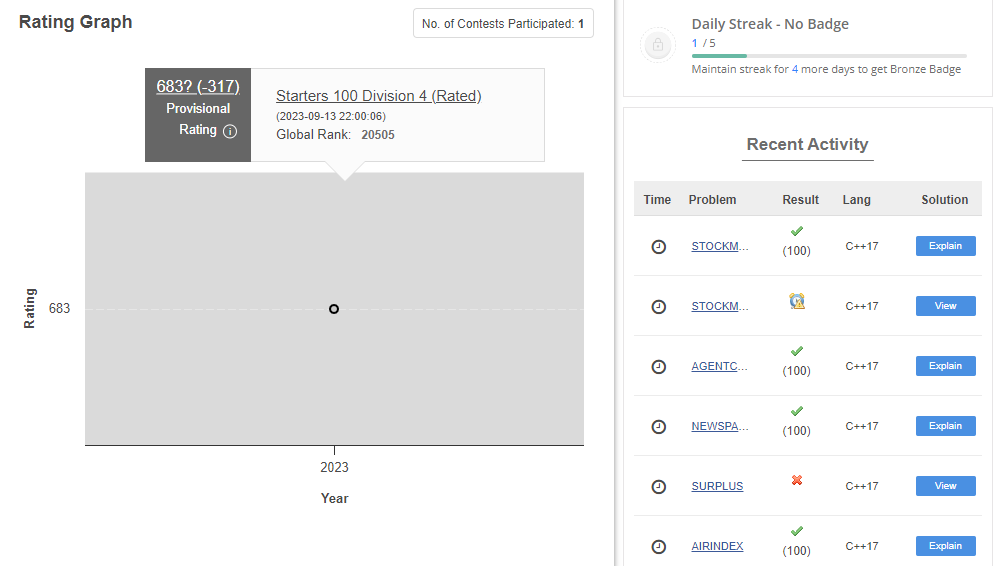
Task: Click green checkmark in AIRINDEX row
Action: [797, 531]
